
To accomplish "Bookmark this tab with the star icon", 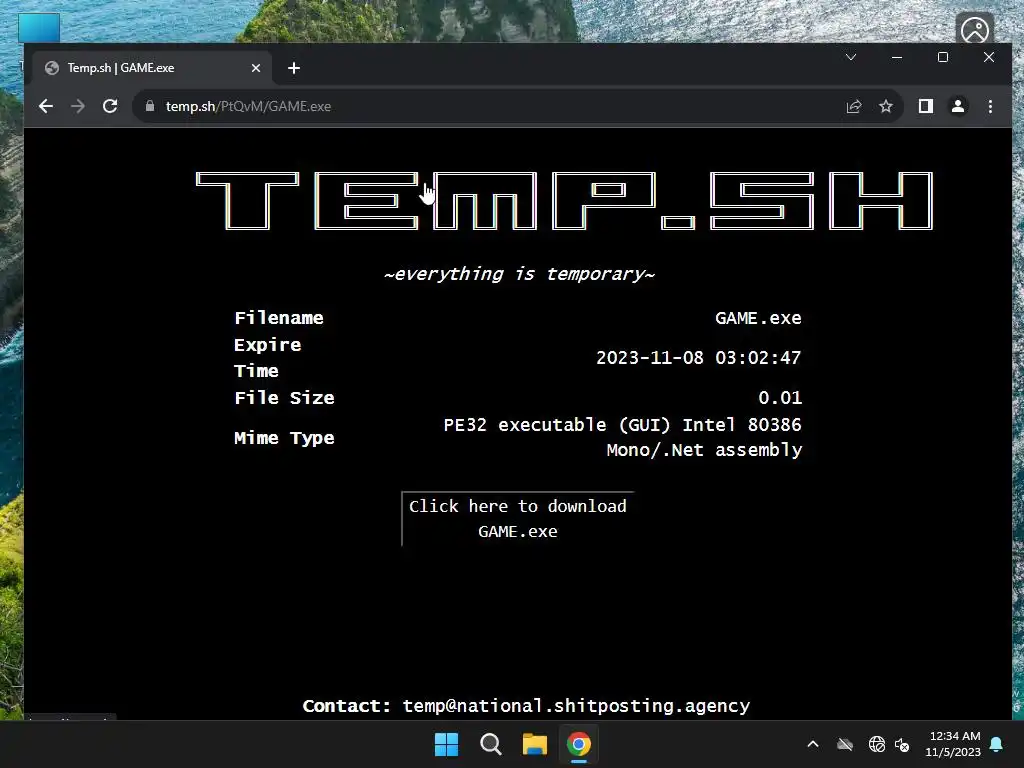I will [886, 106].
